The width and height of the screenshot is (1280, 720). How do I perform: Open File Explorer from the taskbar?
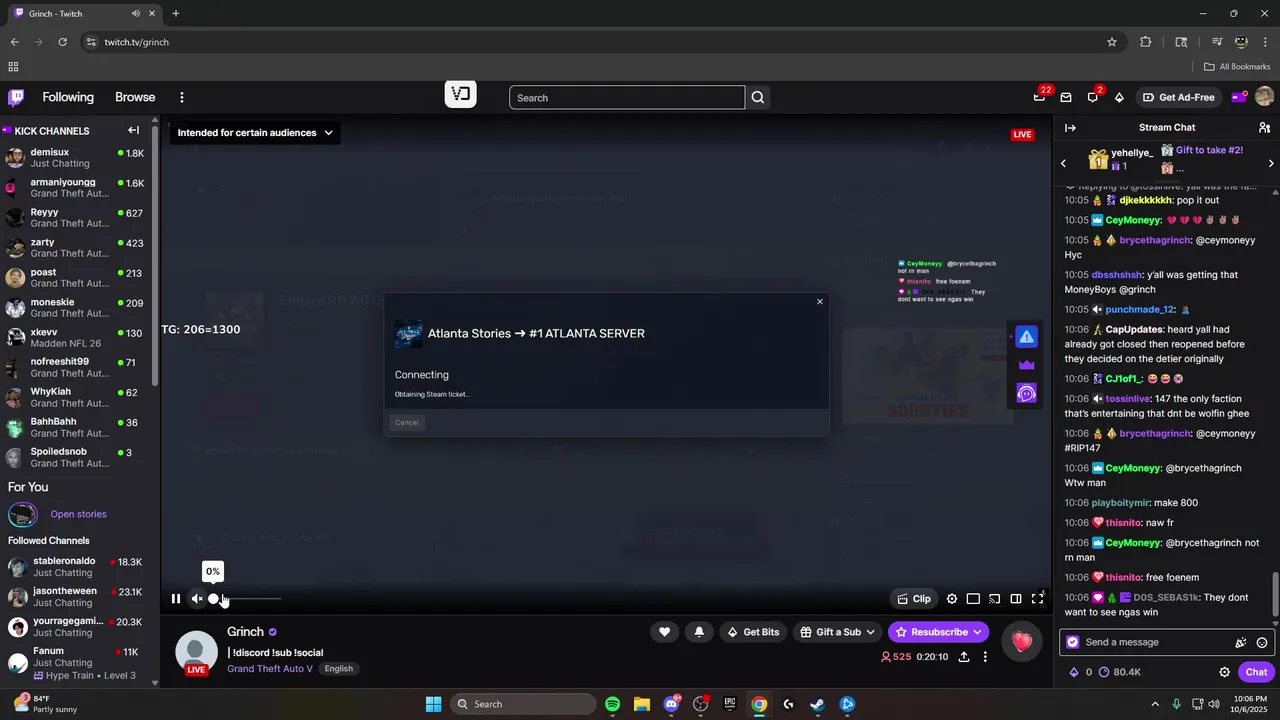[x=642, y=704]
